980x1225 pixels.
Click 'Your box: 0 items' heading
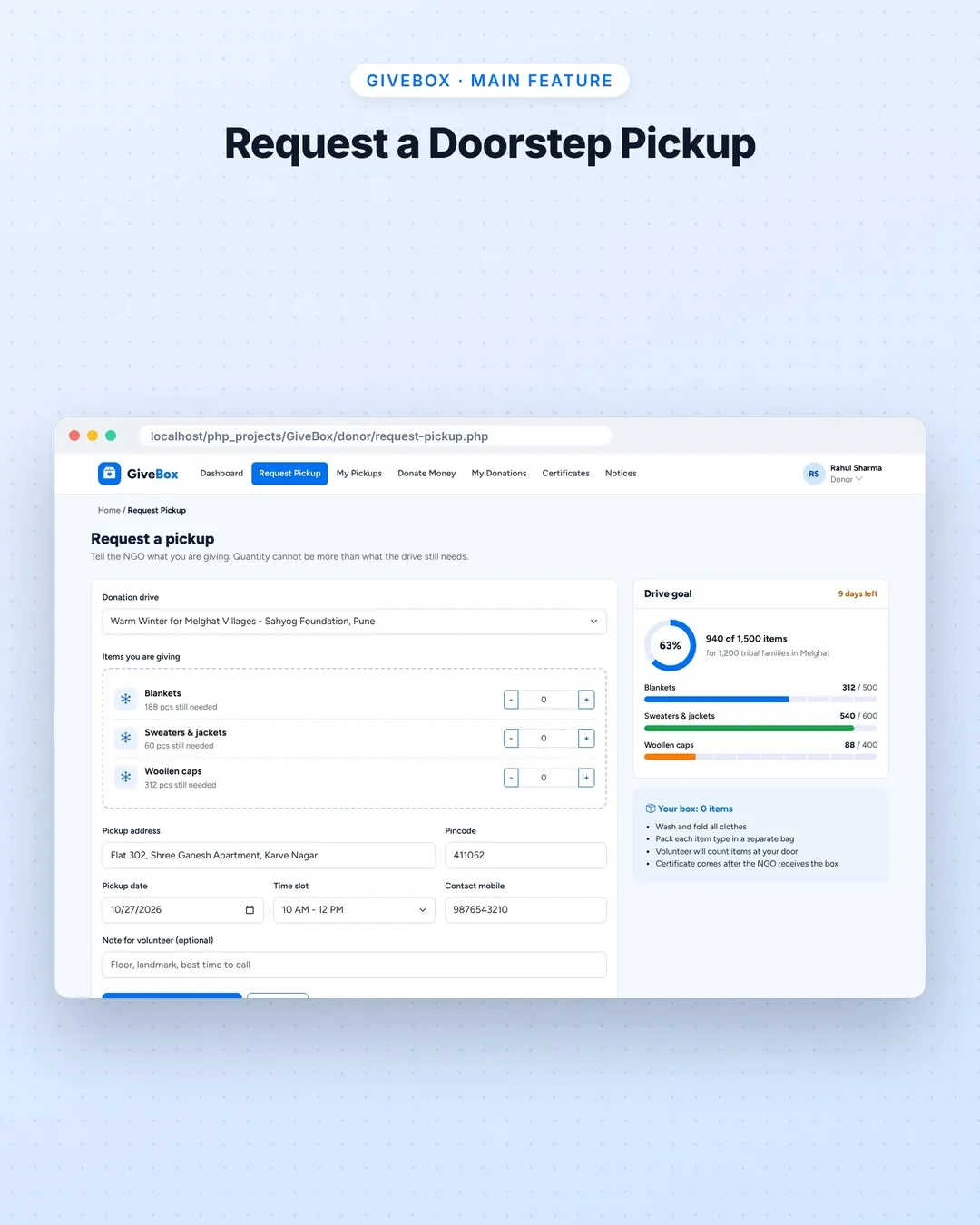pos(695,808)
